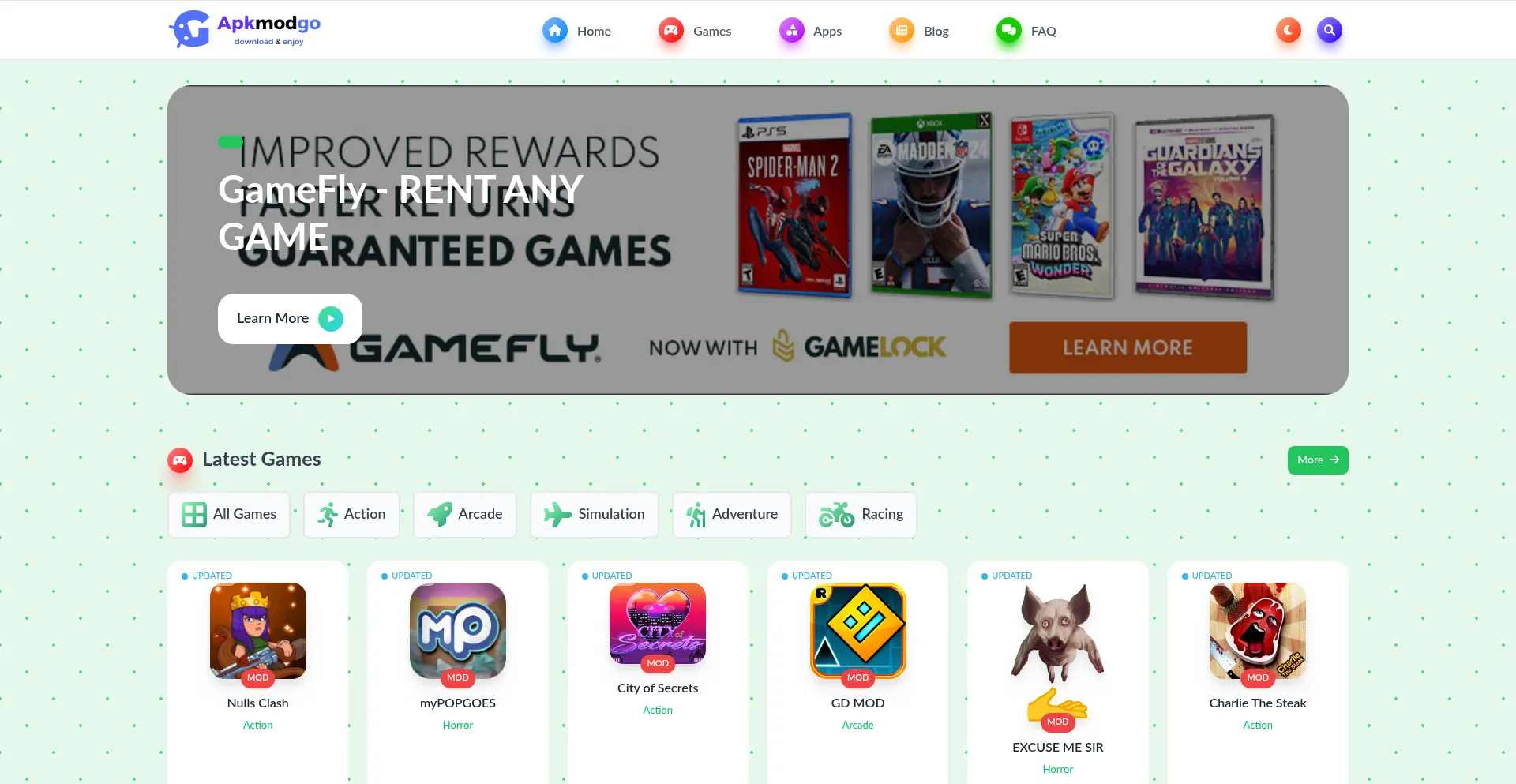
Task: Filter games by Simulation category
Action: (595, 515)
